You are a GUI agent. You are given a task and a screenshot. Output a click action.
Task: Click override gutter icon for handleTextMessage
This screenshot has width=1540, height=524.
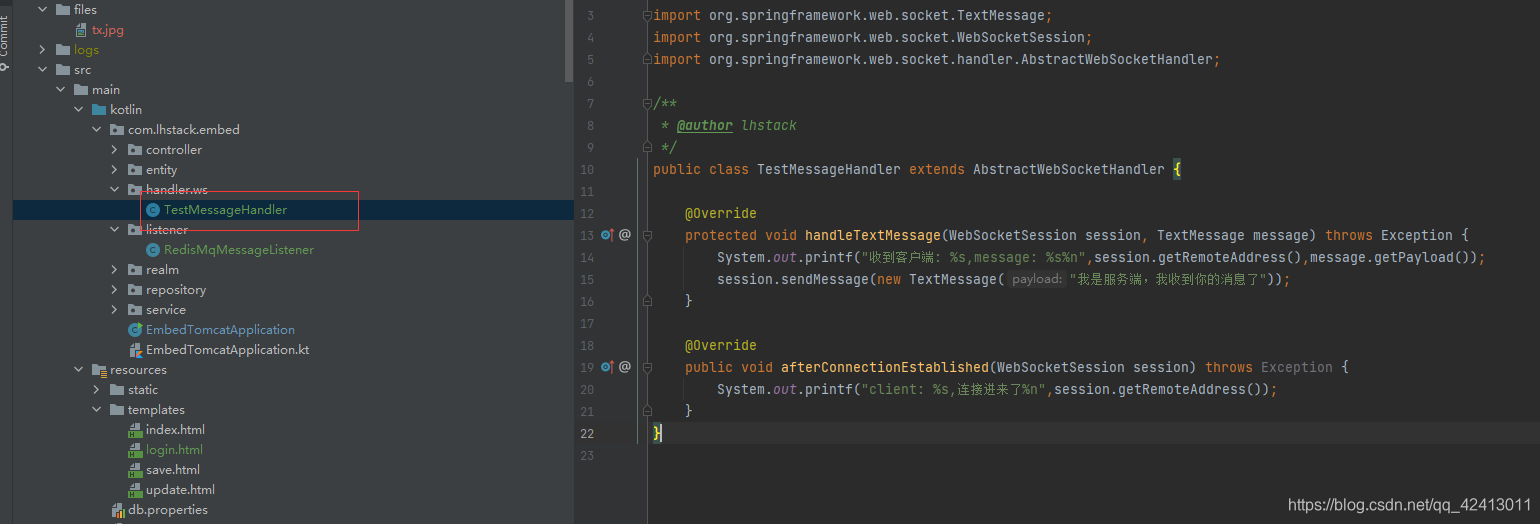tap(607, 235)
